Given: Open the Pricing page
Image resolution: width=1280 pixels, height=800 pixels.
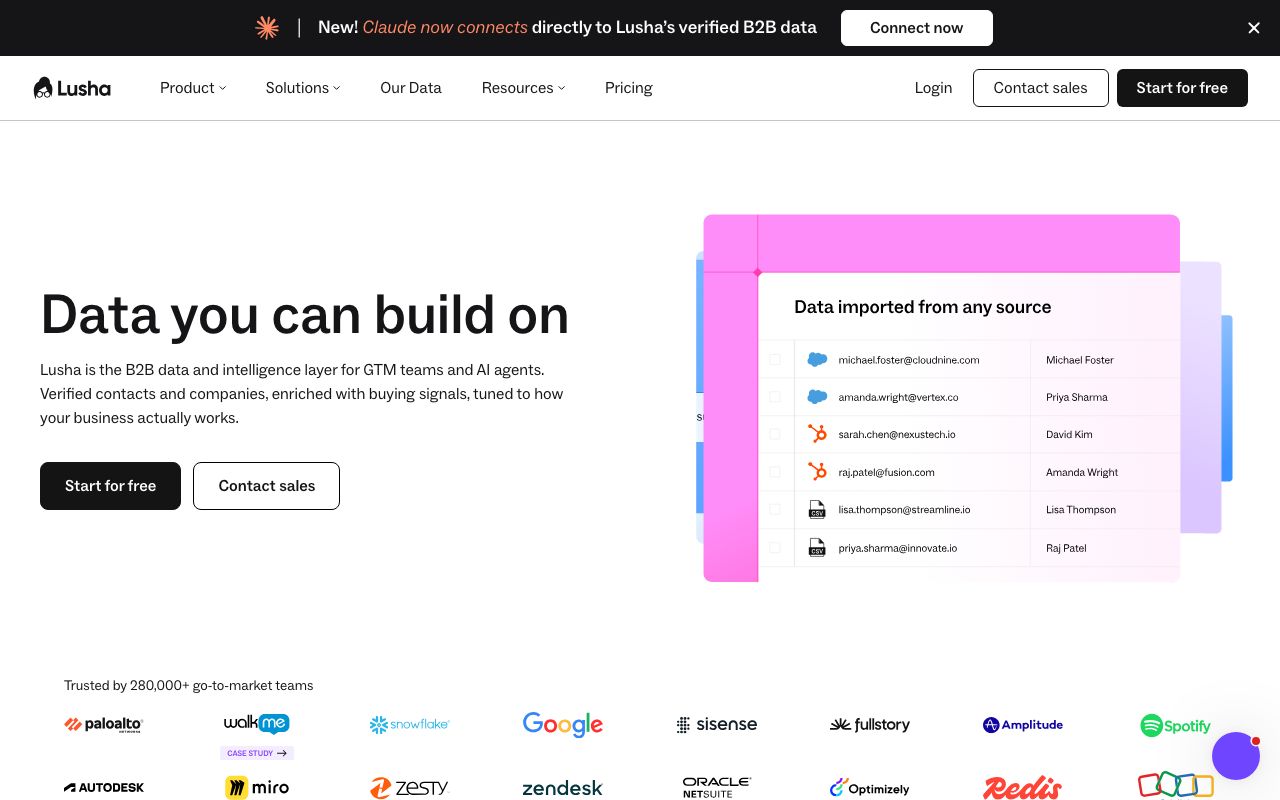Looking at the screenshot, I should point(629,88).
